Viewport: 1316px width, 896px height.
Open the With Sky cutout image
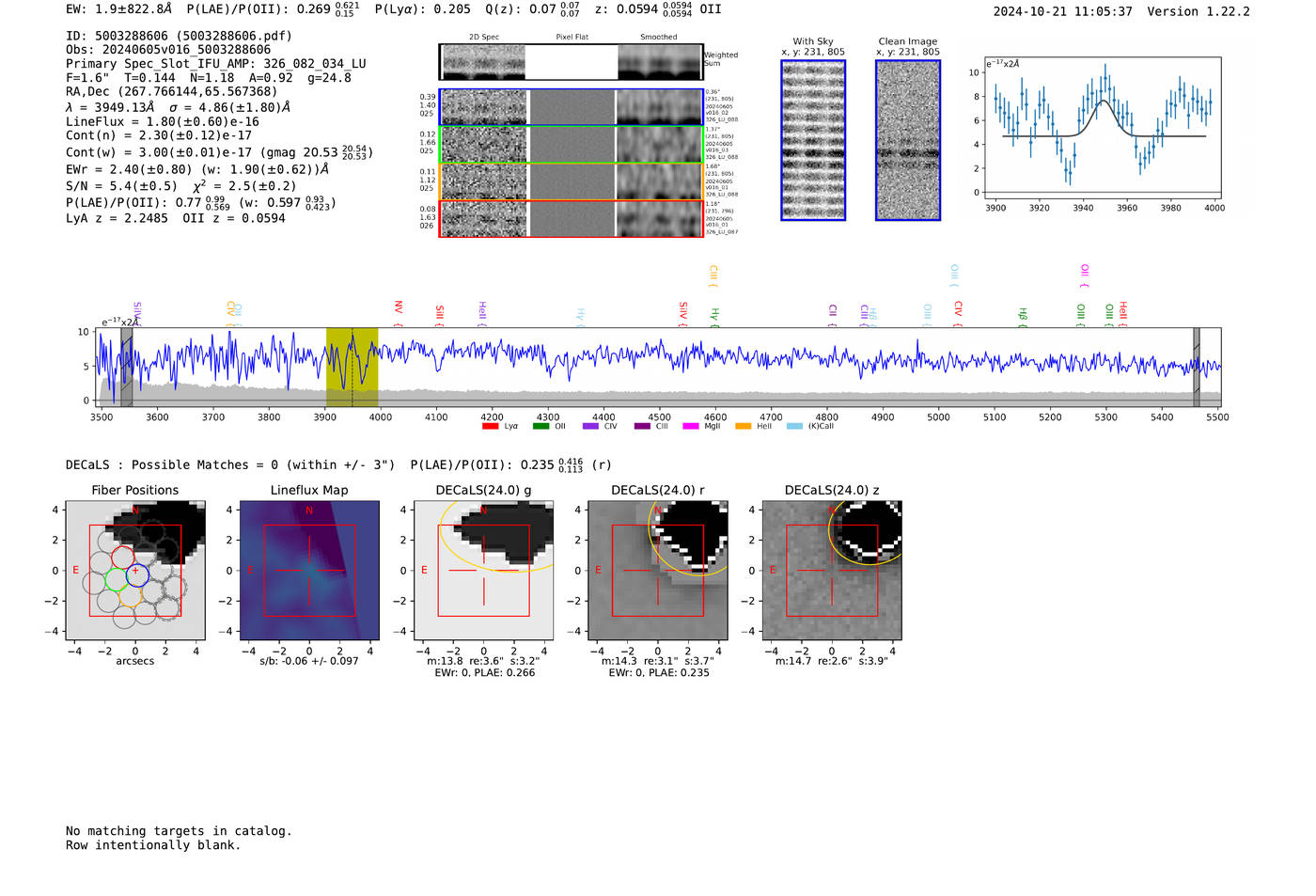(x=813, y=140)
